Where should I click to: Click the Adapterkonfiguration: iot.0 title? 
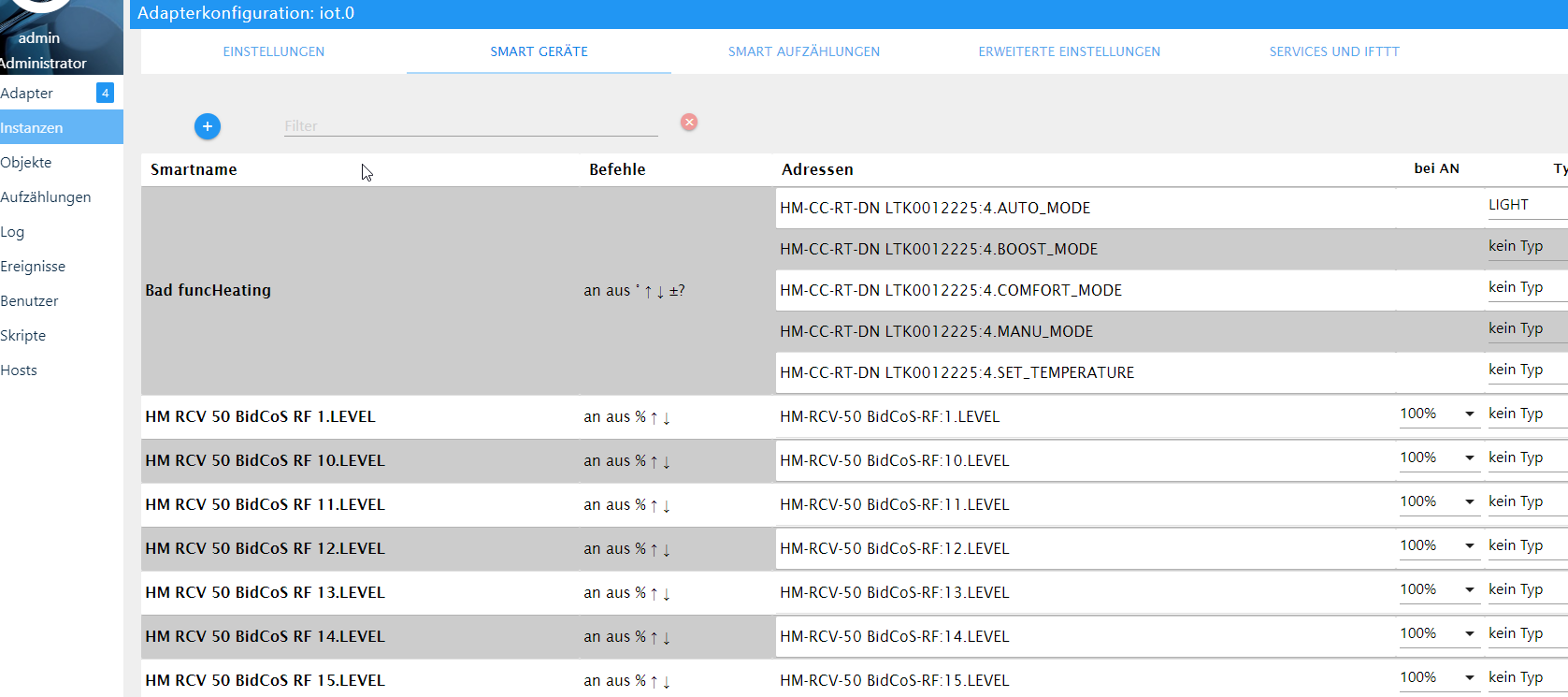(x=246, y=13)
